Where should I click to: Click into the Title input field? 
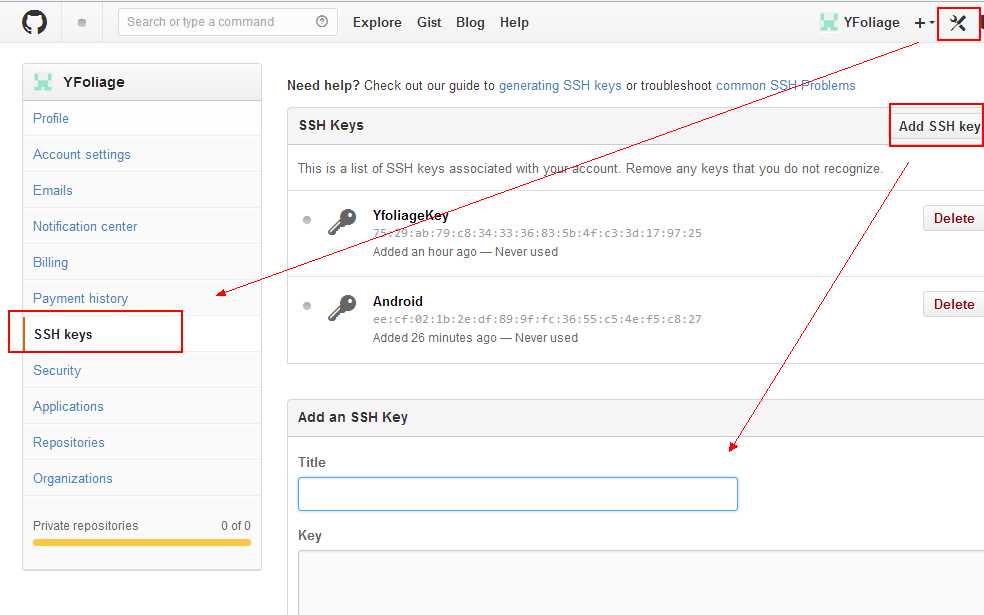(518, 494)
